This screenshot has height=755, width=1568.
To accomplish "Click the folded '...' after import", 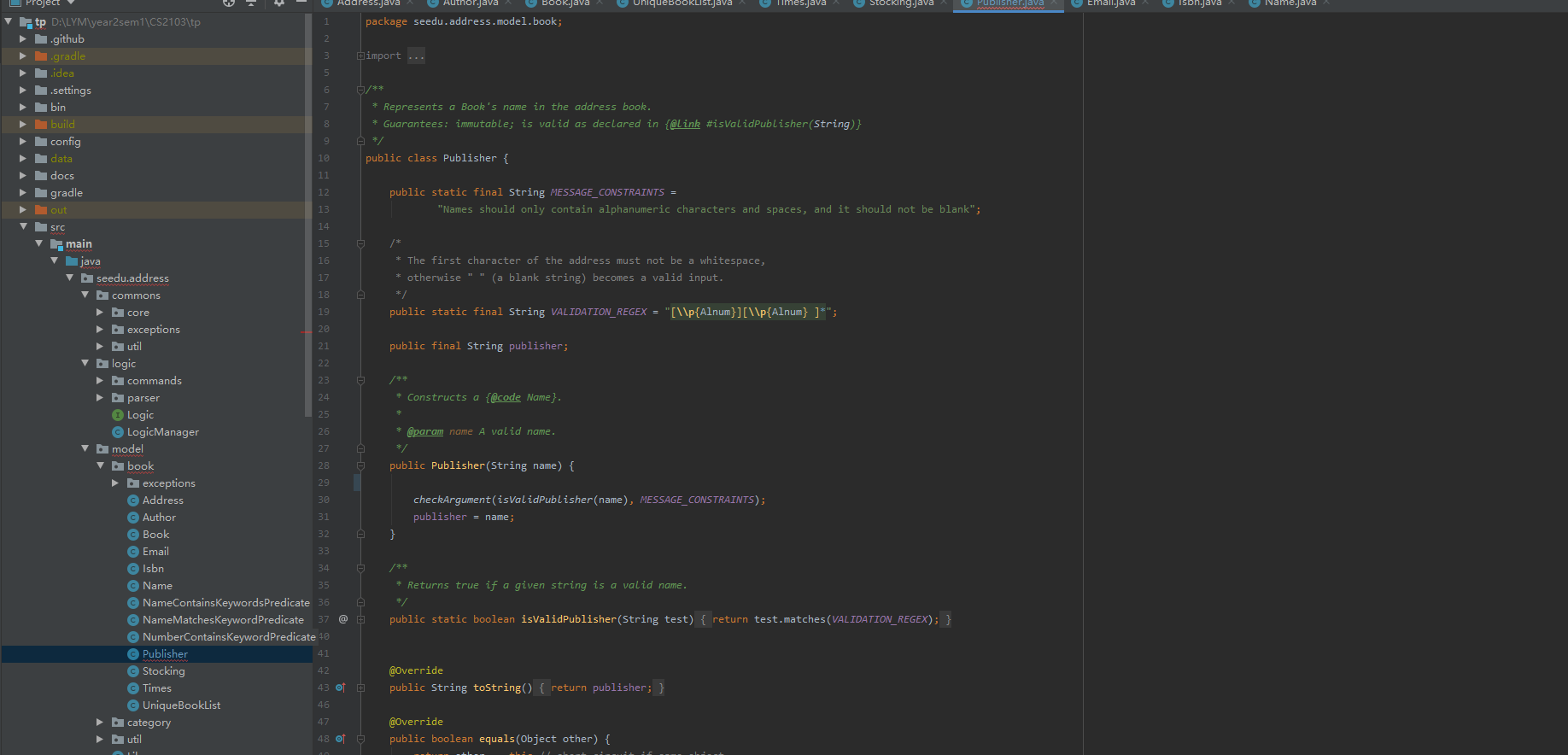I will pyautogui.click(x=416, y=56).
